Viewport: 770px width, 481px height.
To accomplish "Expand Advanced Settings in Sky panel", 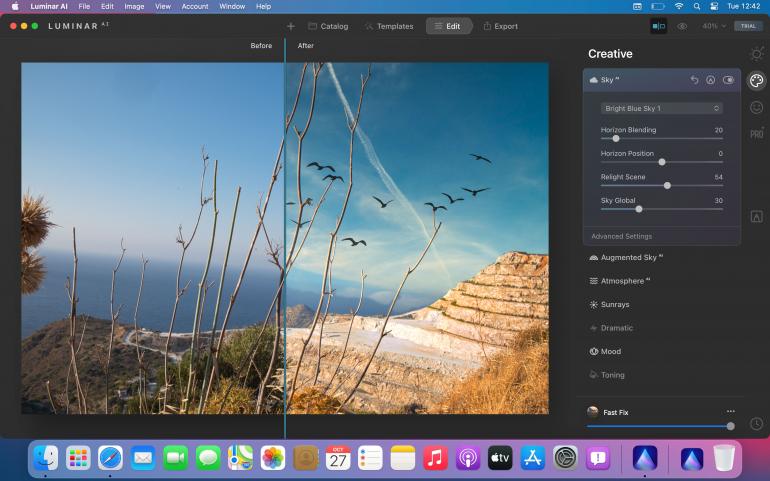I will 621,236.
